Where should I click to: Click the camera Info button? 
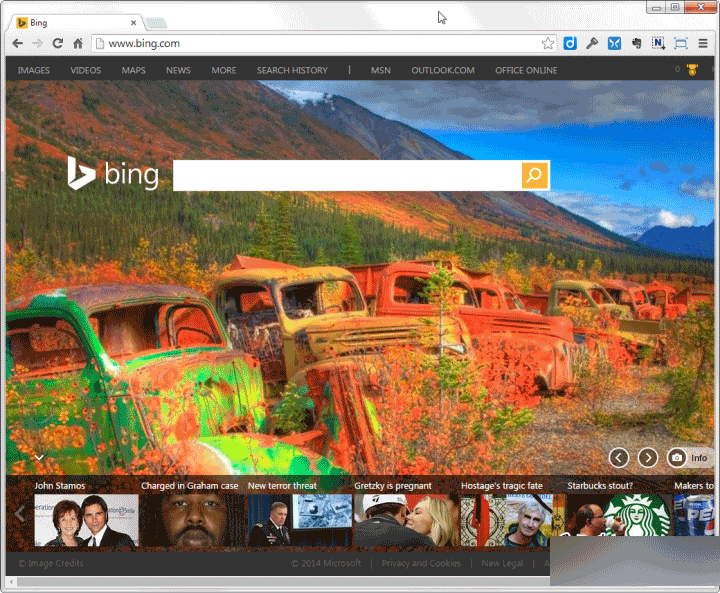688,458
